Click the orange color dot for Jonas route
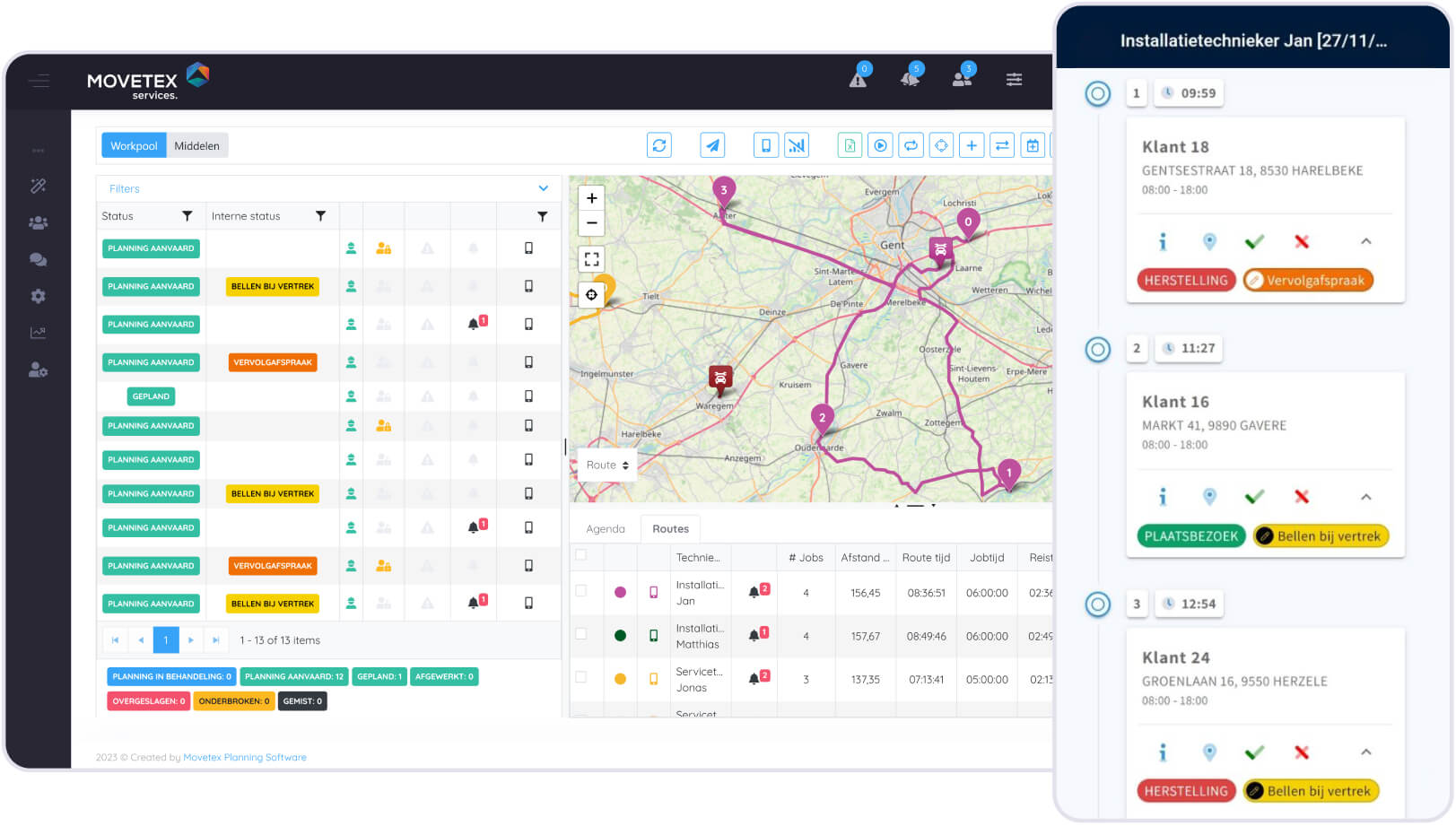Image resolution: width=1456 pixels, height=826 pixels. [620, 679]
